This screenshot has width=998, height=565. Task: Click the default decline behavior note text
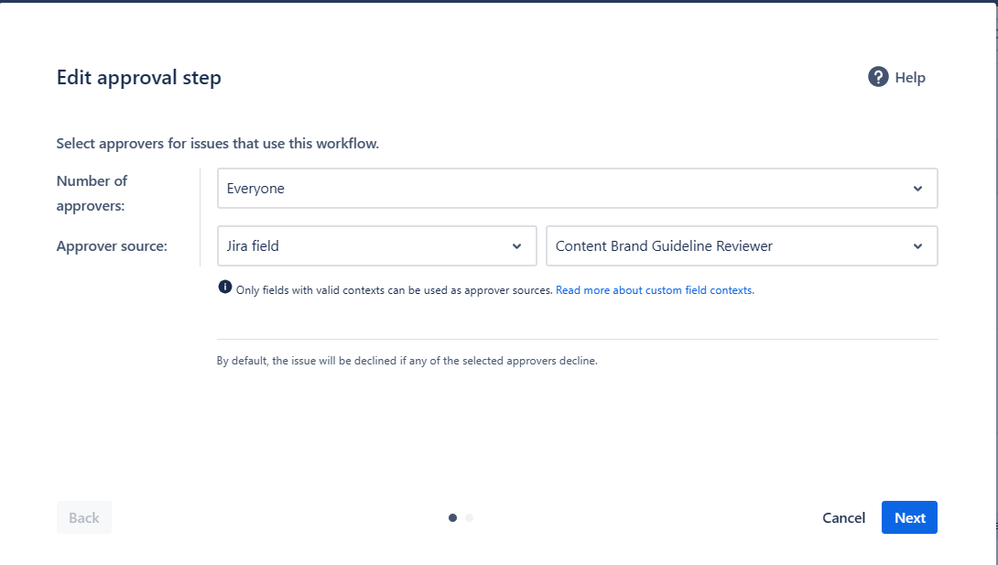click(x=407, y=361)
